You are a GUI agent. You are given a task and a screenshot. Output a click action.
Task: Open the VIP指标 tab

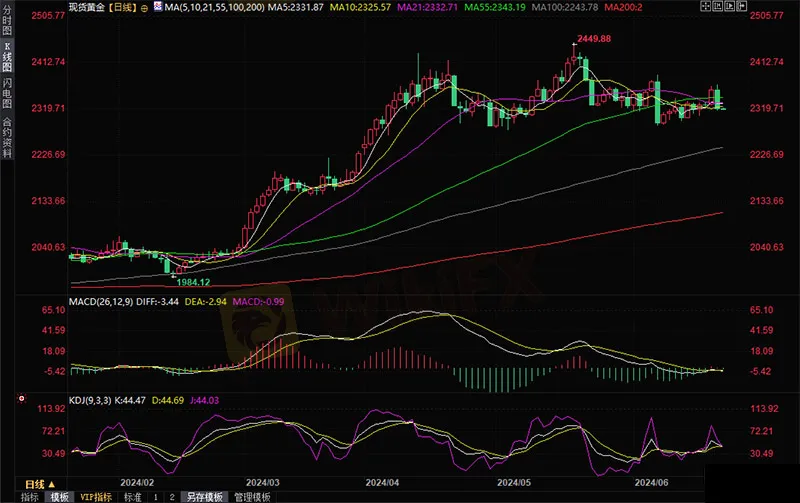click(97, 497)
